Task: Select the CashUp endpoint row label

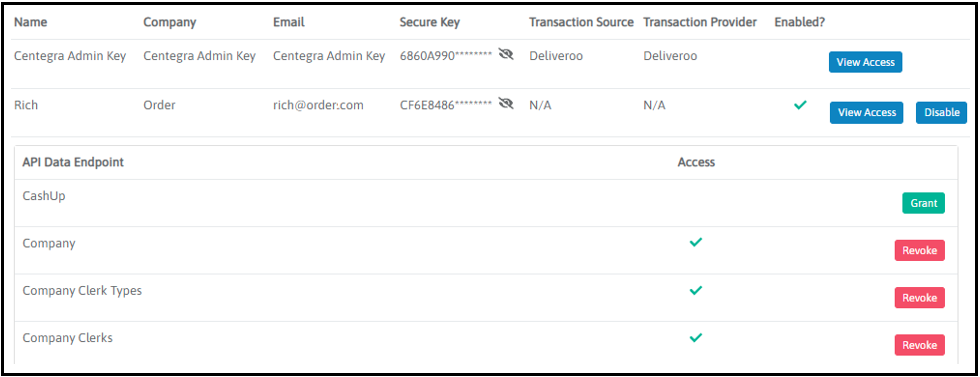Action: [x=44, y=196]
